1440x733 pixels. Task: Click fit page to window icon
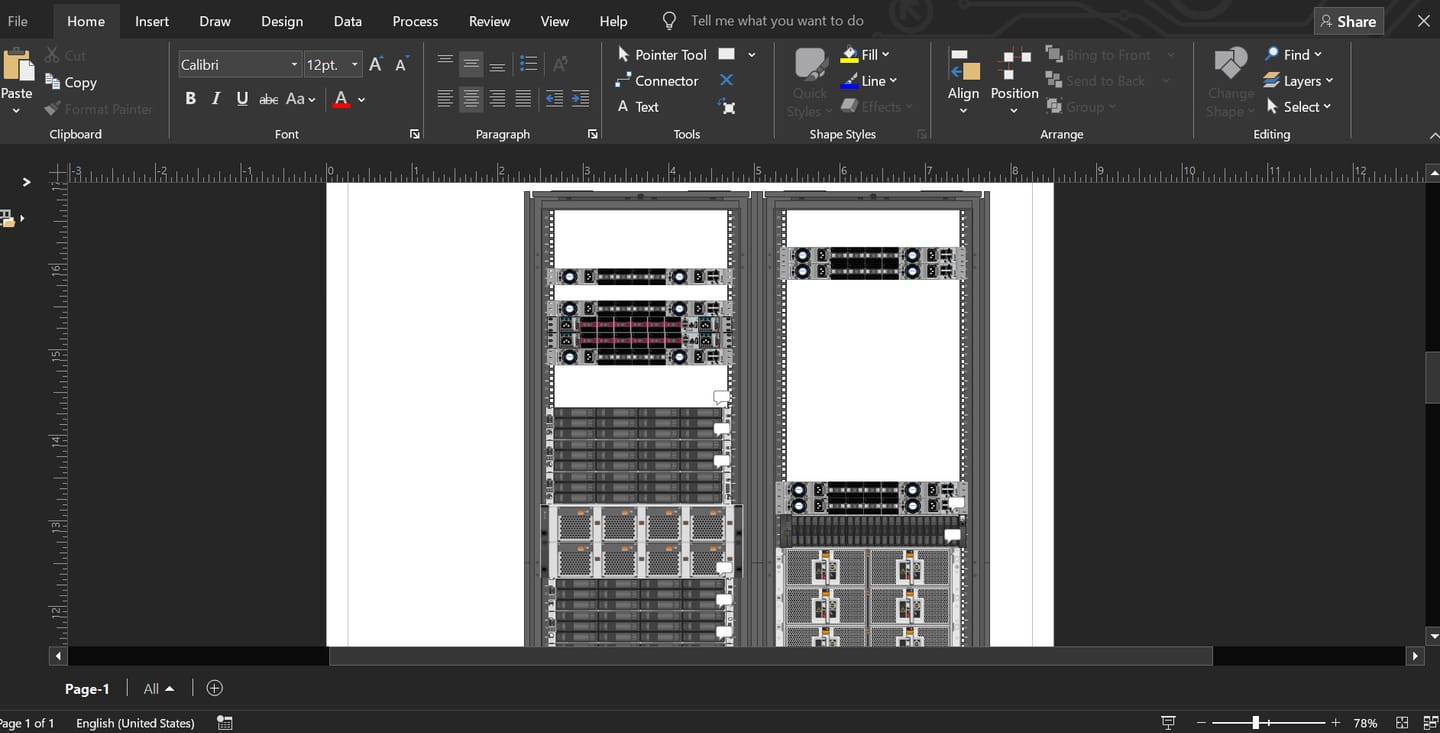1402,722
